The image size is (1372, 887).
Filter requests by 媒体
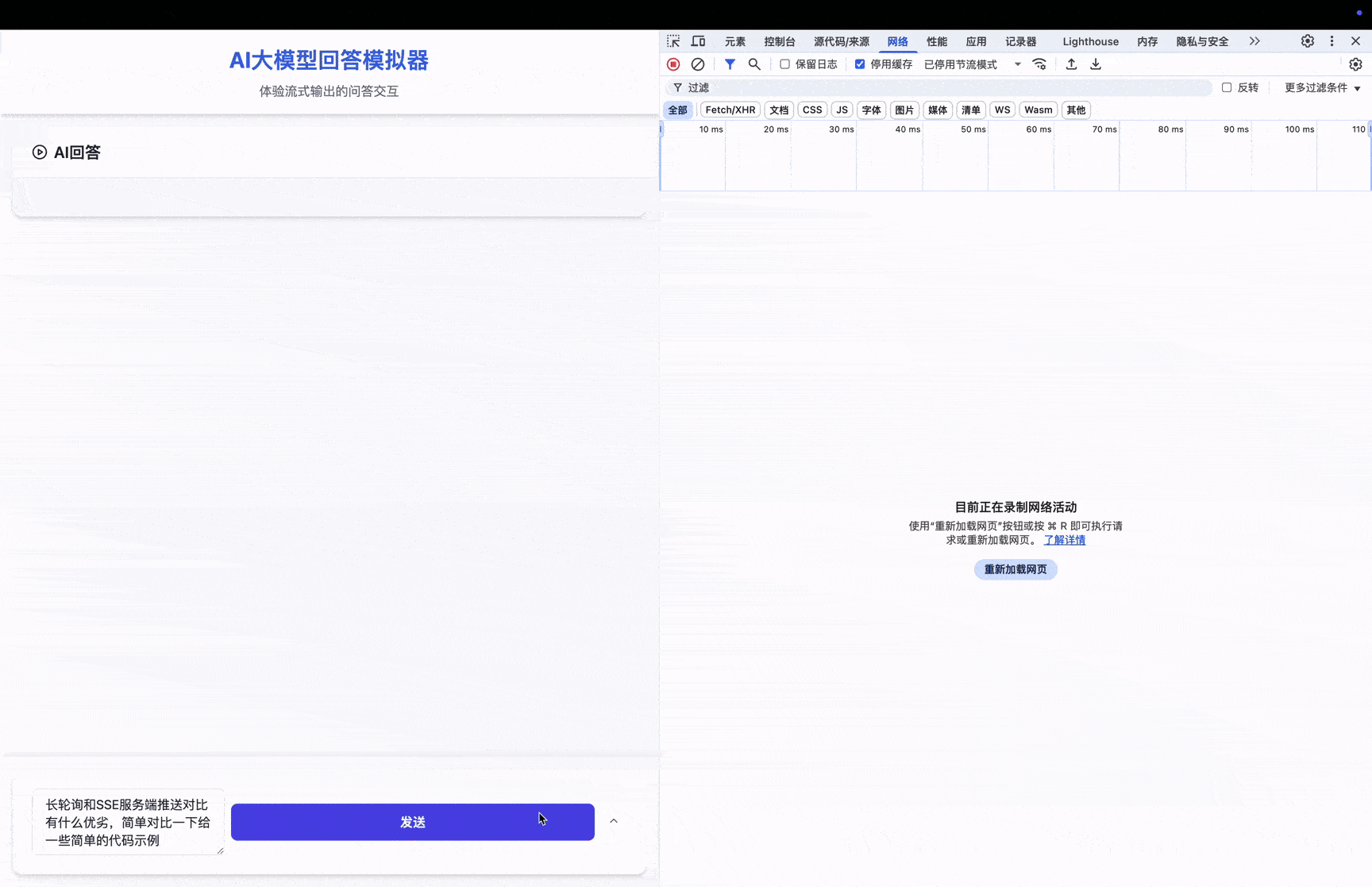(938, 110)
